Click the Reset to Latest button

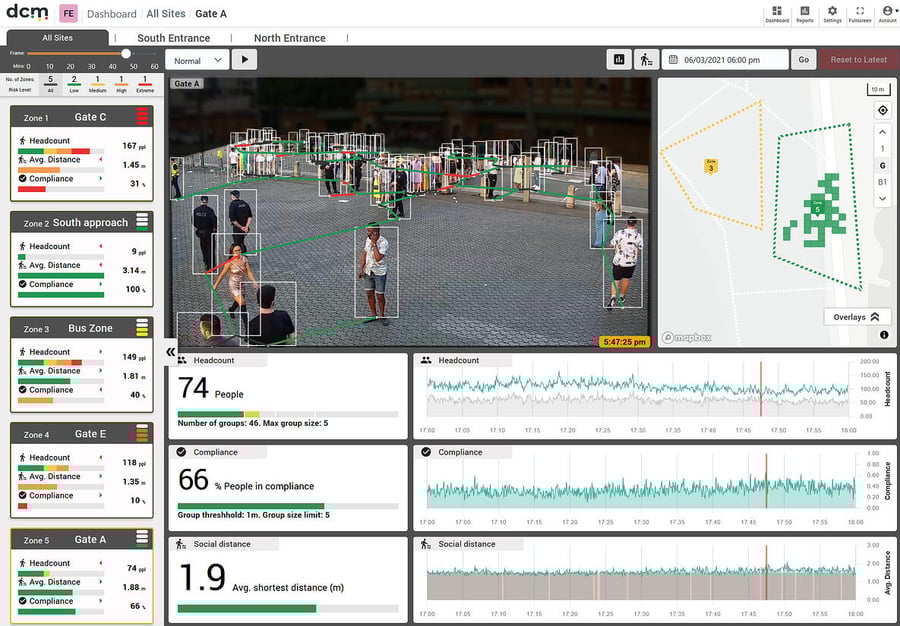click(x=858, y=59)
